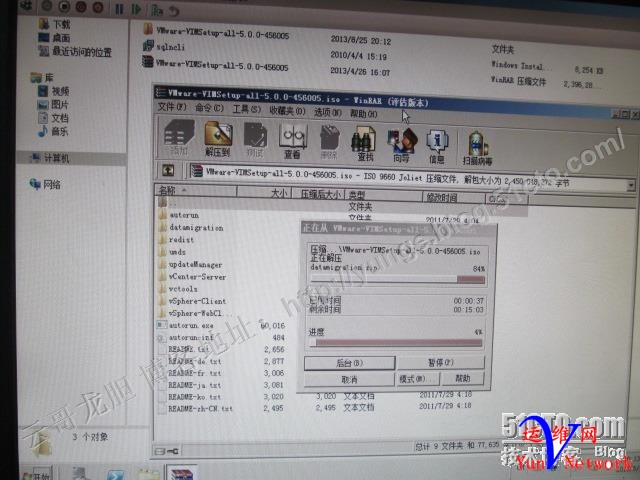Click the 查看 (View) book icon

(x=292, y=140)
